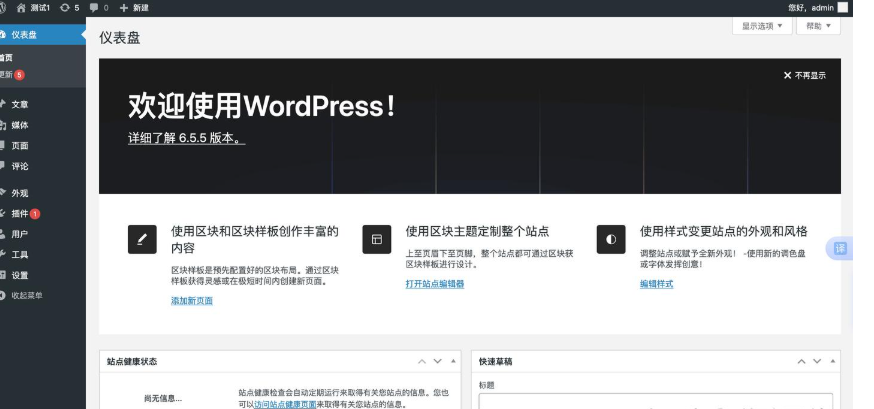Click the floating 译 translate icon
The width and height of the screenshot is (874, 409).
point(841,249)
